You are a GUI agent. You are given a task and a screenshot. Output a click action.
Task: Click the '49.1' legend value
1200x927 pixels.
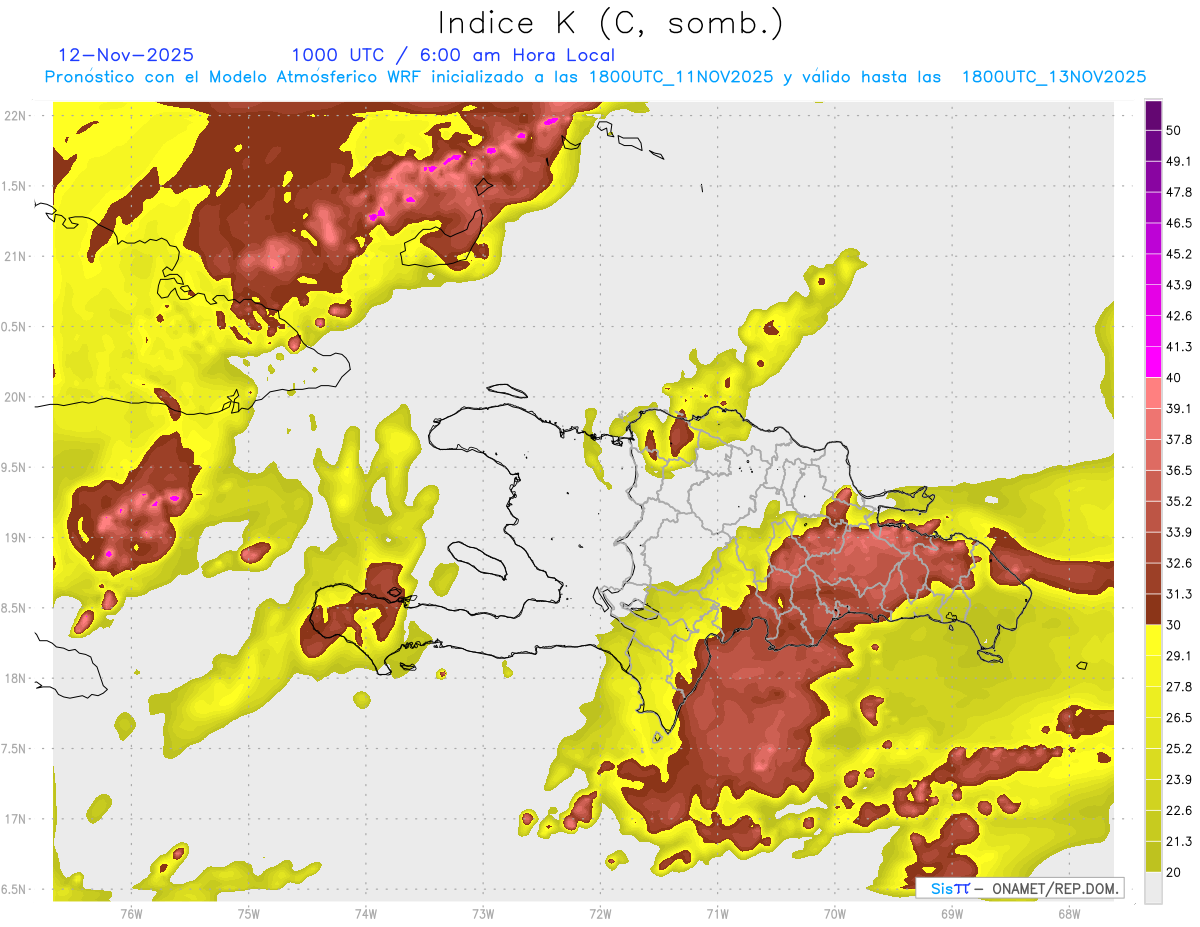coord(1179,161)
